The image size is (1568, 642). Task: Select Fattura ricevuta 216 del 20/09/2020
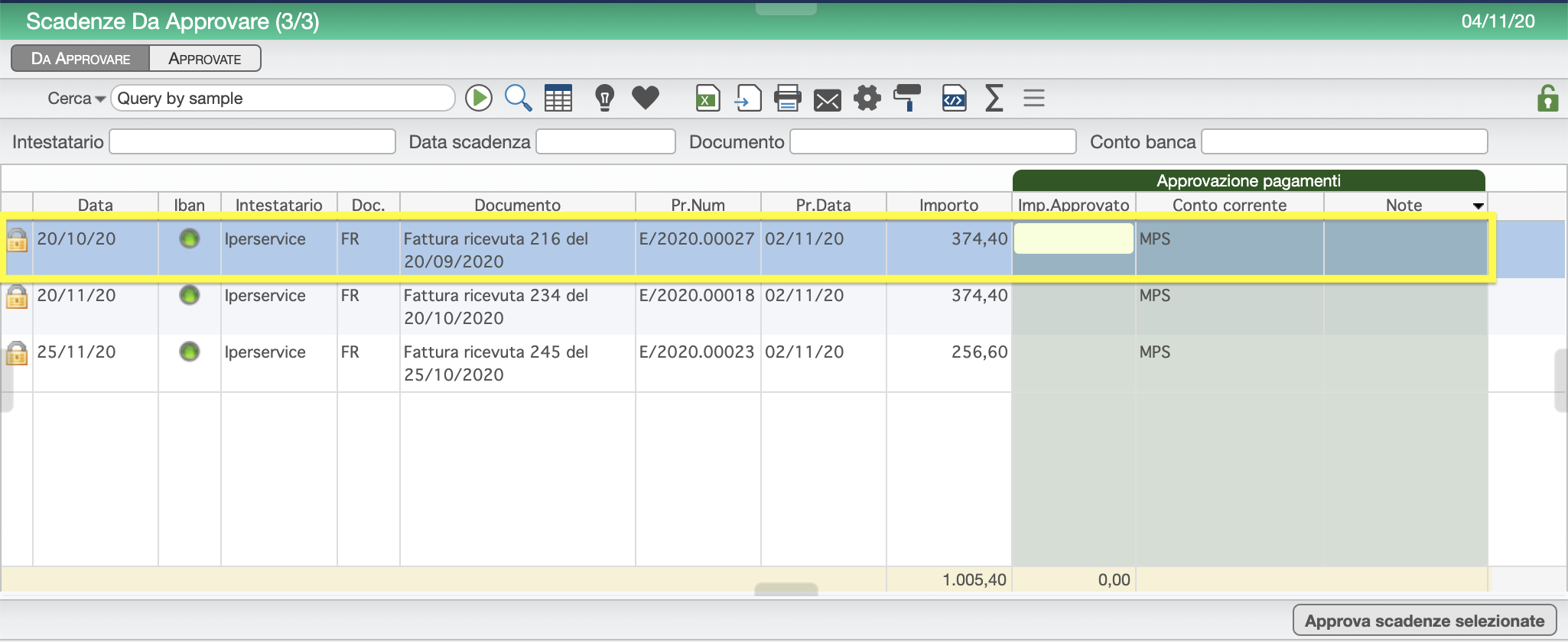496,250
